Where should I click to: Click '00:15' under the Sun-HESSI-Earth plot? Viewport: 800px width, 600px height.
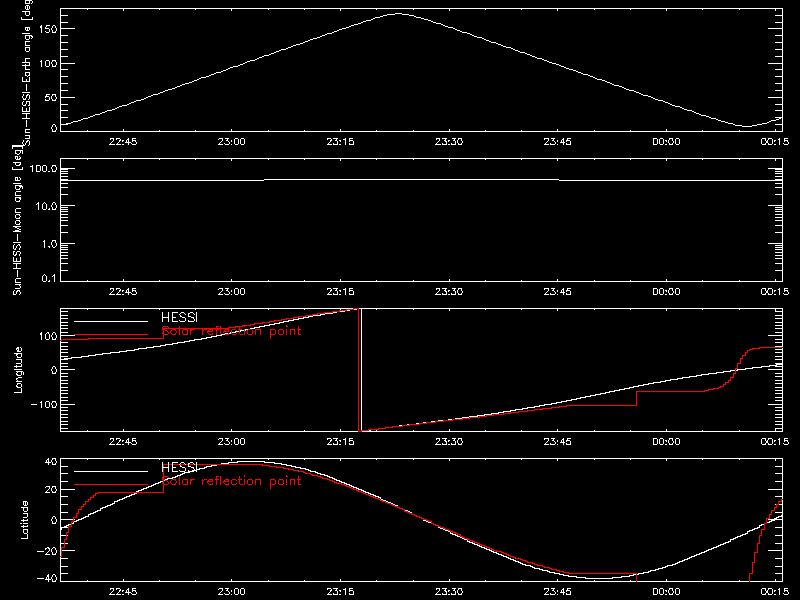coord(775,142)
